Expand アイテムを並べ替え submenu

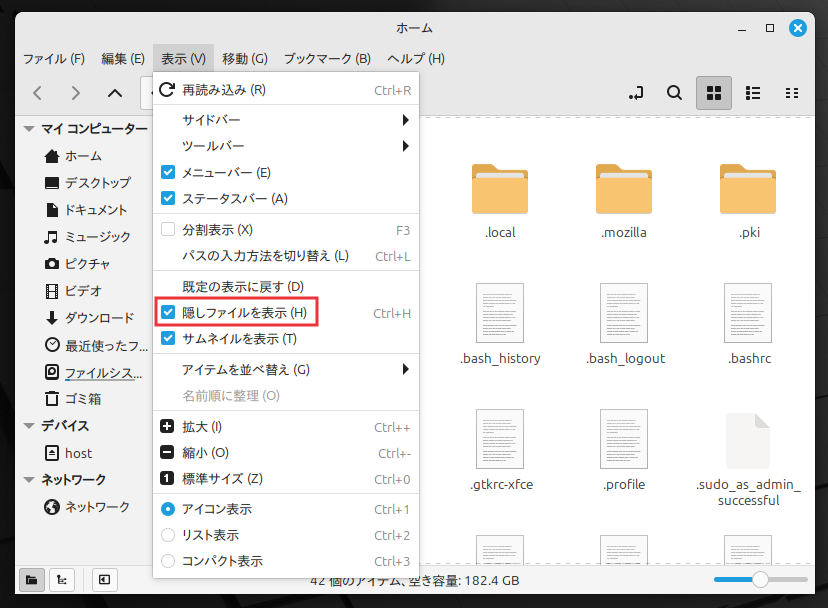tap(285, 369)
